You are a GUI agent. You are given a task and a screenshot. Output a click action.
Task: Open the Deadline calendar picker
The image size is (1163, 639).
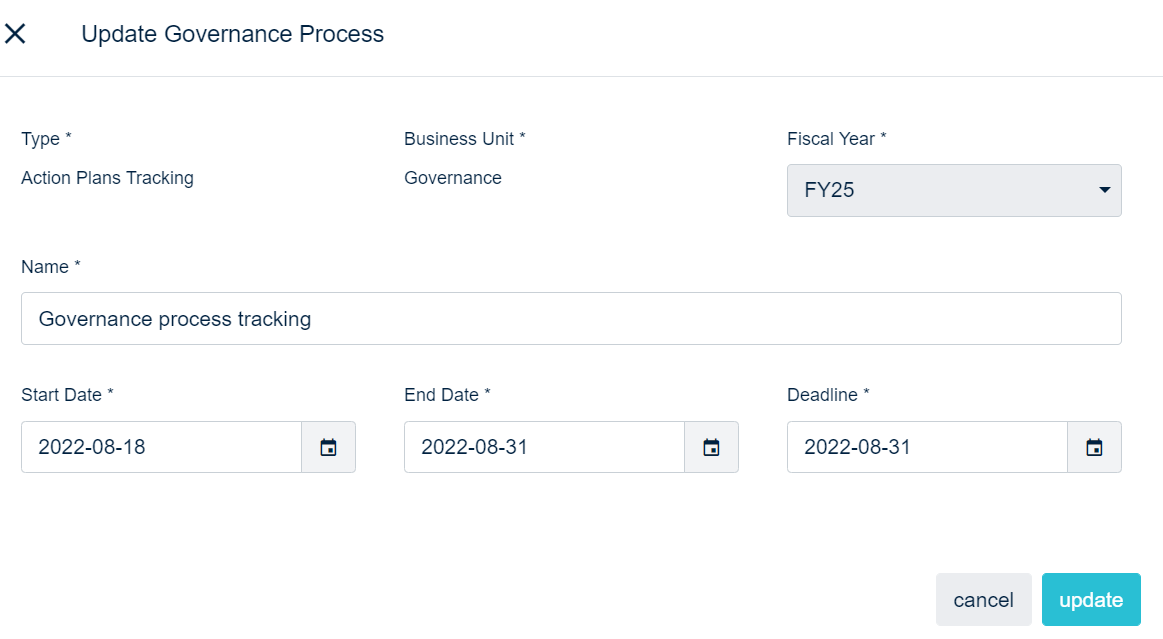(1094, 447)
